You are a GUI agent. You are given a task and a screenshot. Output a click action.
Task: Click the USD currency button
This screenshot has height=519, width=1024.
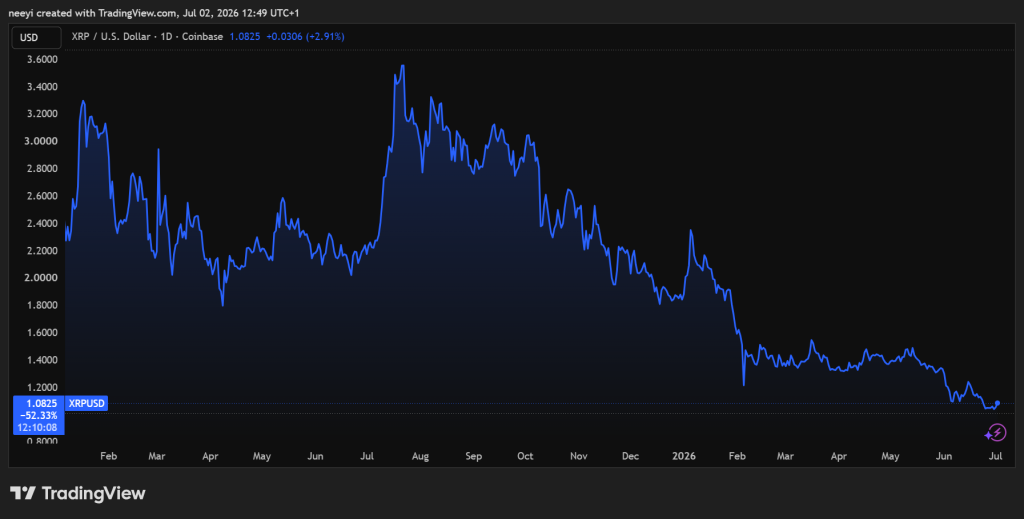pyautogui.click(x=37, y=37)
